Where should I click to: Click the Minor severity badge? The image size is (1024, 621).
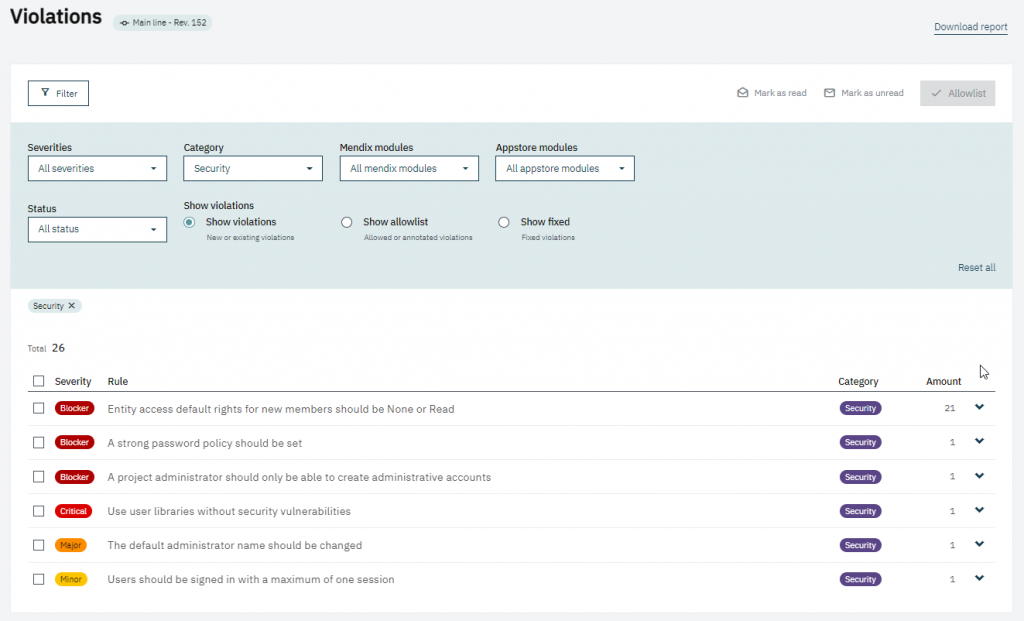click(x=71, y=579)
